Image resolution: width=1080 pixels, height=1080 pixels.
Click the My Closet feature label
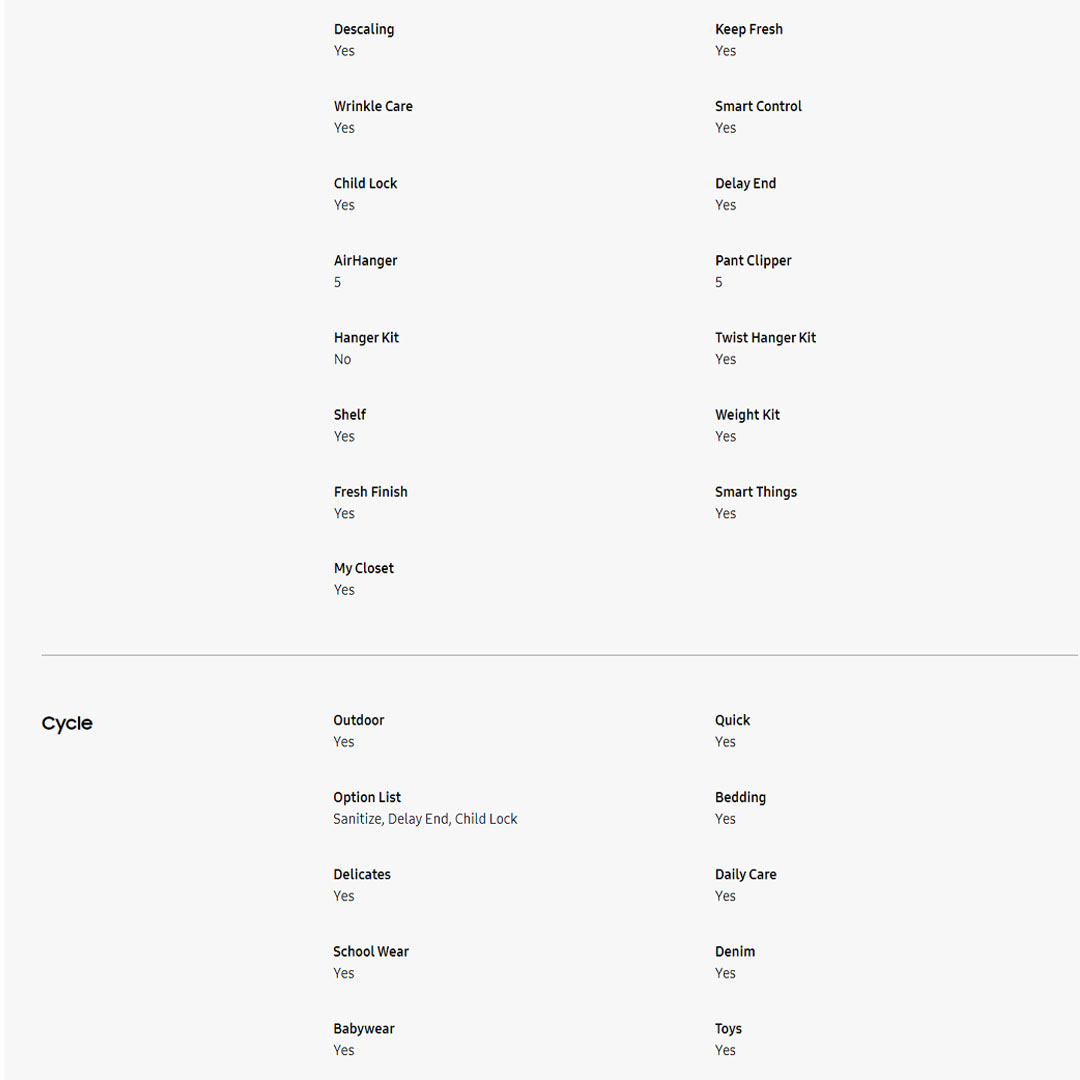(x=363, y=568)
